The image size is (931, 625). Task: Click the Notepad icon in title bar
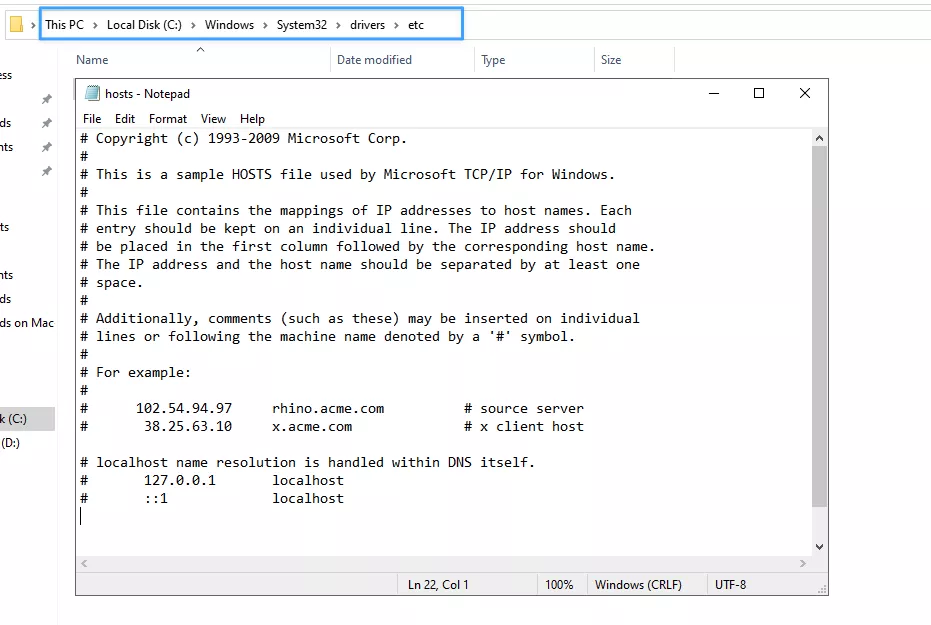(x=92, y=94)
